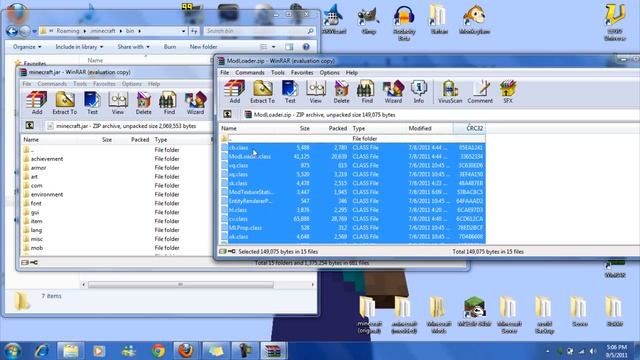Open Commands menu in minecraft.jar window
Image resolution: width=640 pixels, height=360 pixels.
[52, 84]
